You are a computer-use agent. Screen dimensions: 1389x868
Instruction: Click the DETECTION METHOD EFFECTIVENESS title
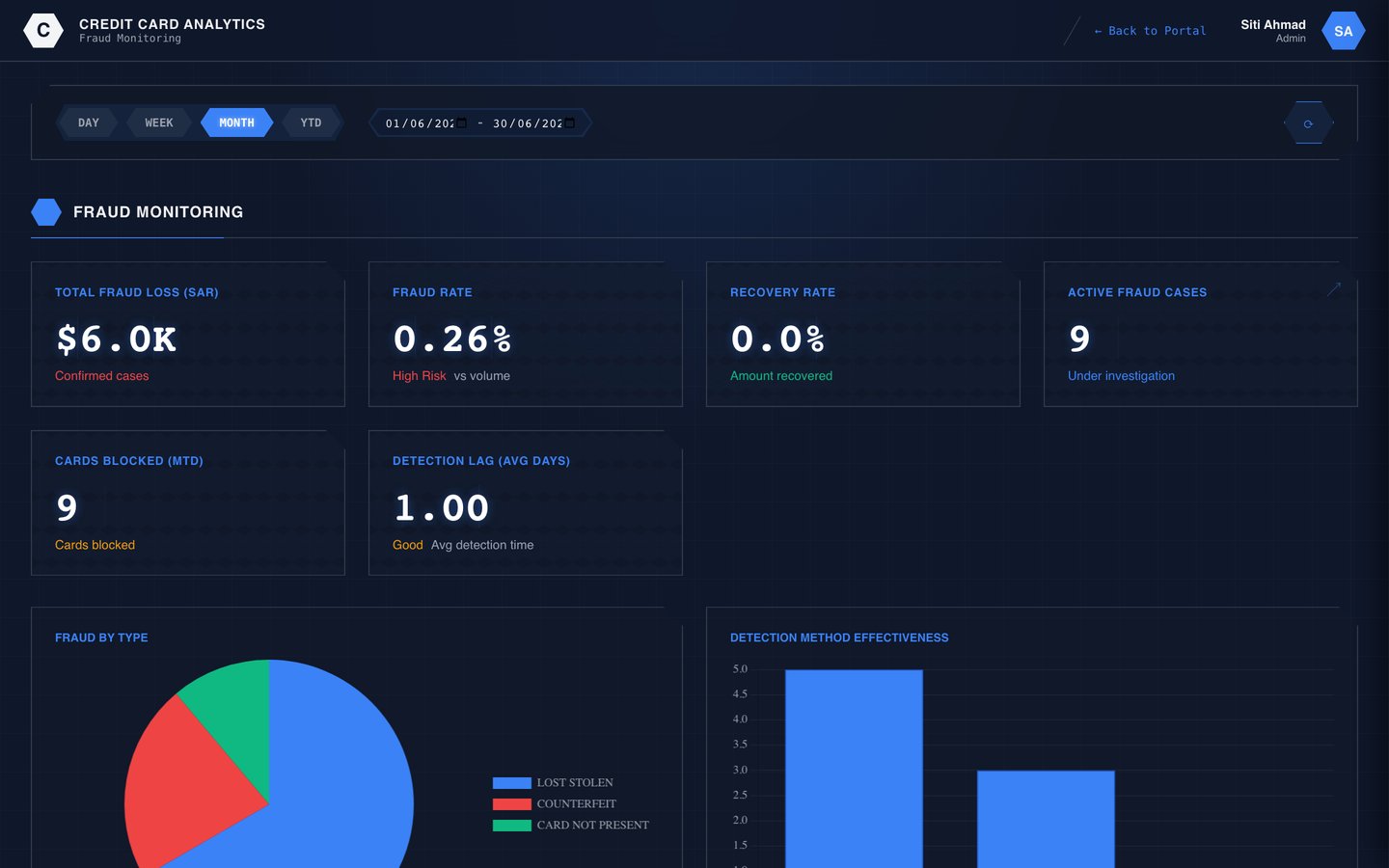(x=839, y=637)
